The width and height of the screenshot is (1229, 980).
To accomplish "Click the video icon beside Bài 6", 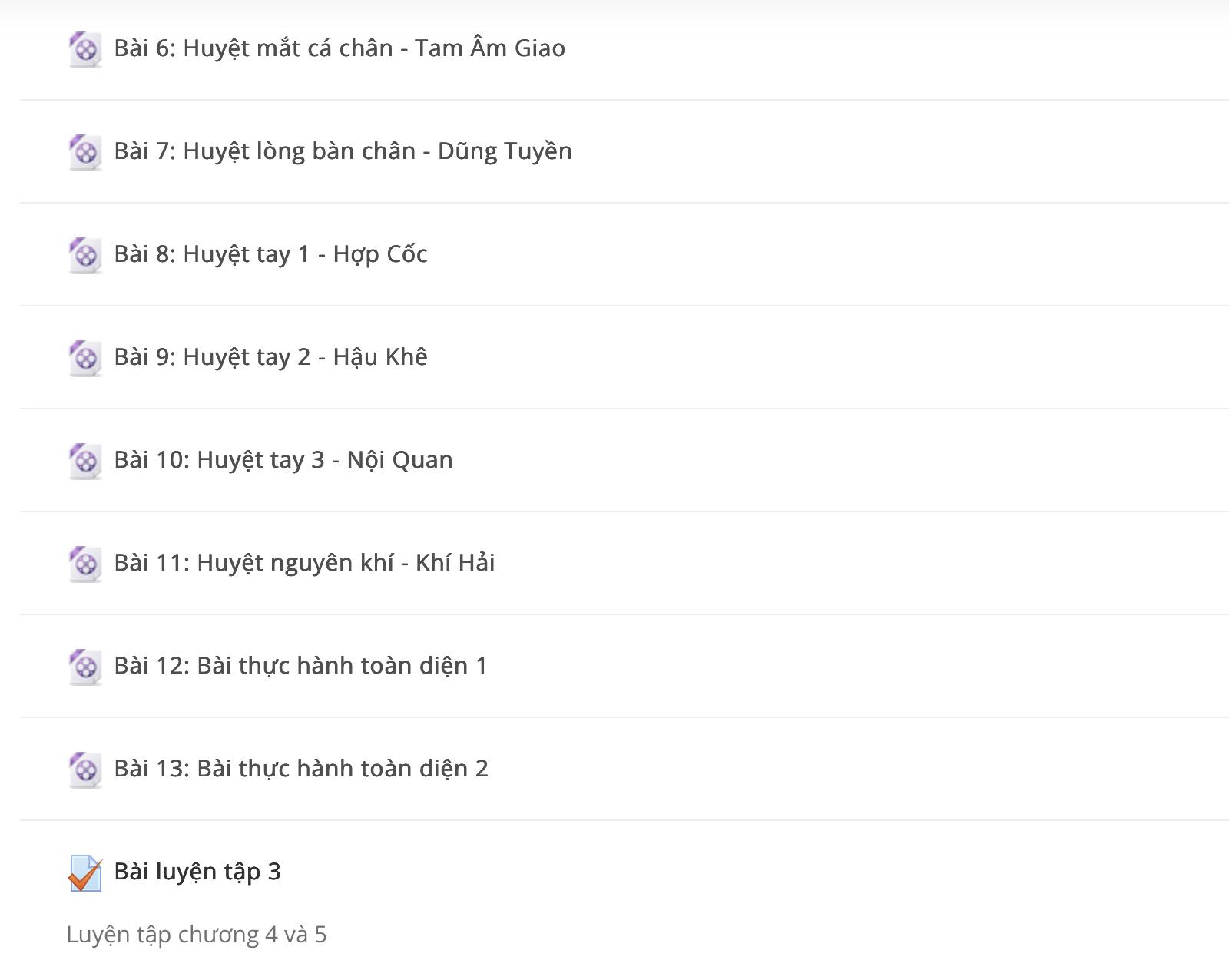I will click(x=85, y=50).
